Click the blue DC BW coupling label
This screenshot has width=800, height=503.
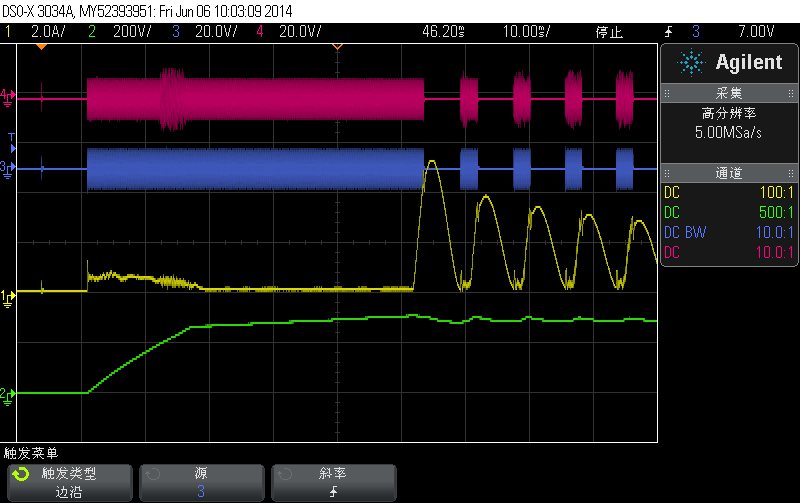click(685, 232)
